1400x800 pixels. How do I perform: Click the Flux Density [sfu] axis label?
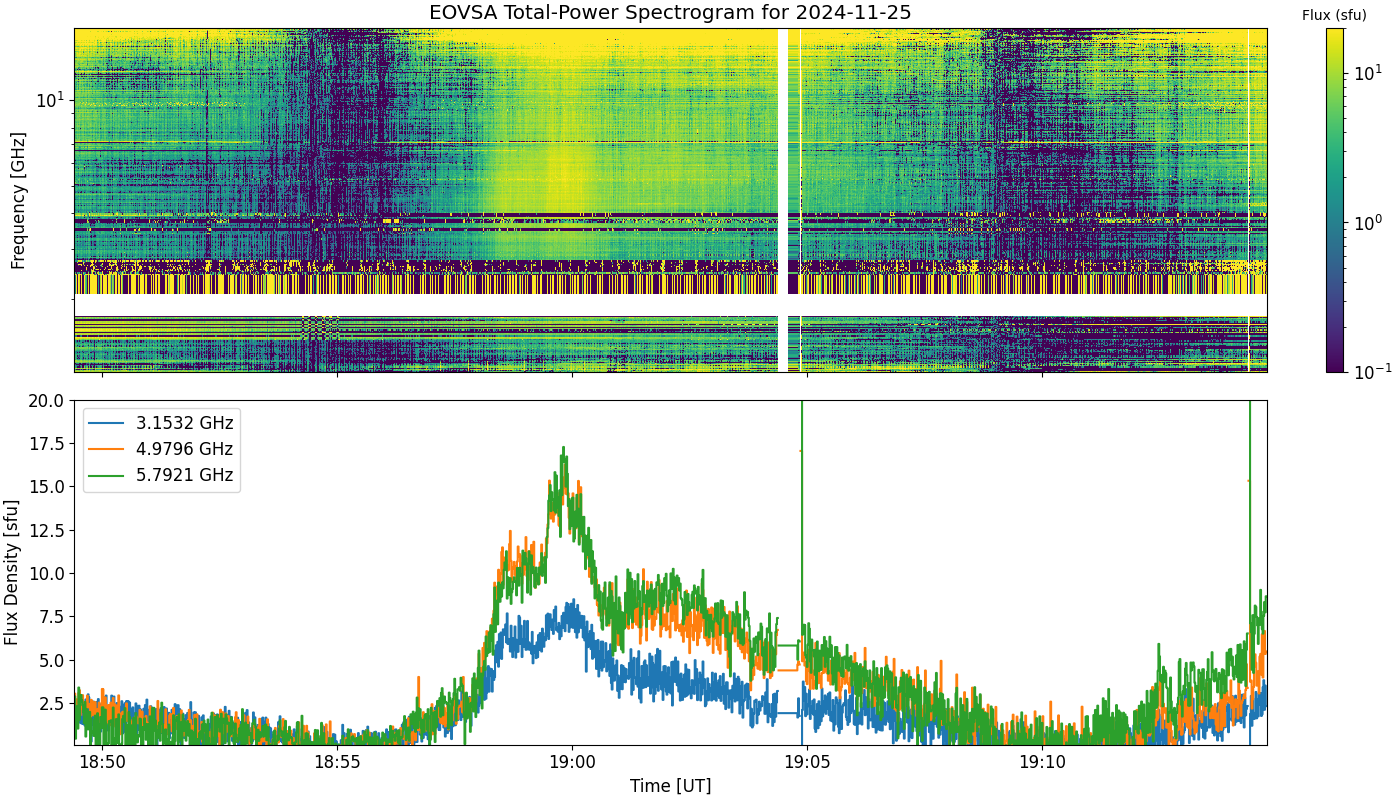12,572
